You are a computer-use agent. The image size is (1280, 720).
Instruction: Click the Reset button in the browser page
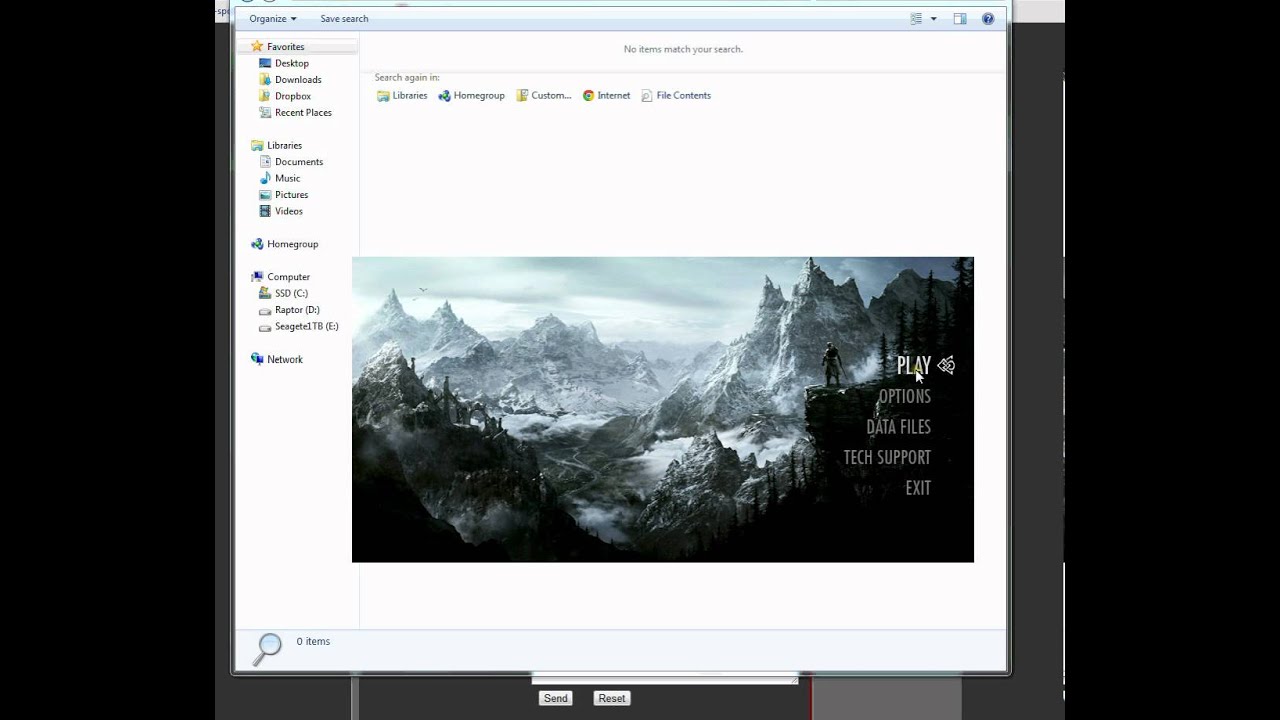pos(612,698)
